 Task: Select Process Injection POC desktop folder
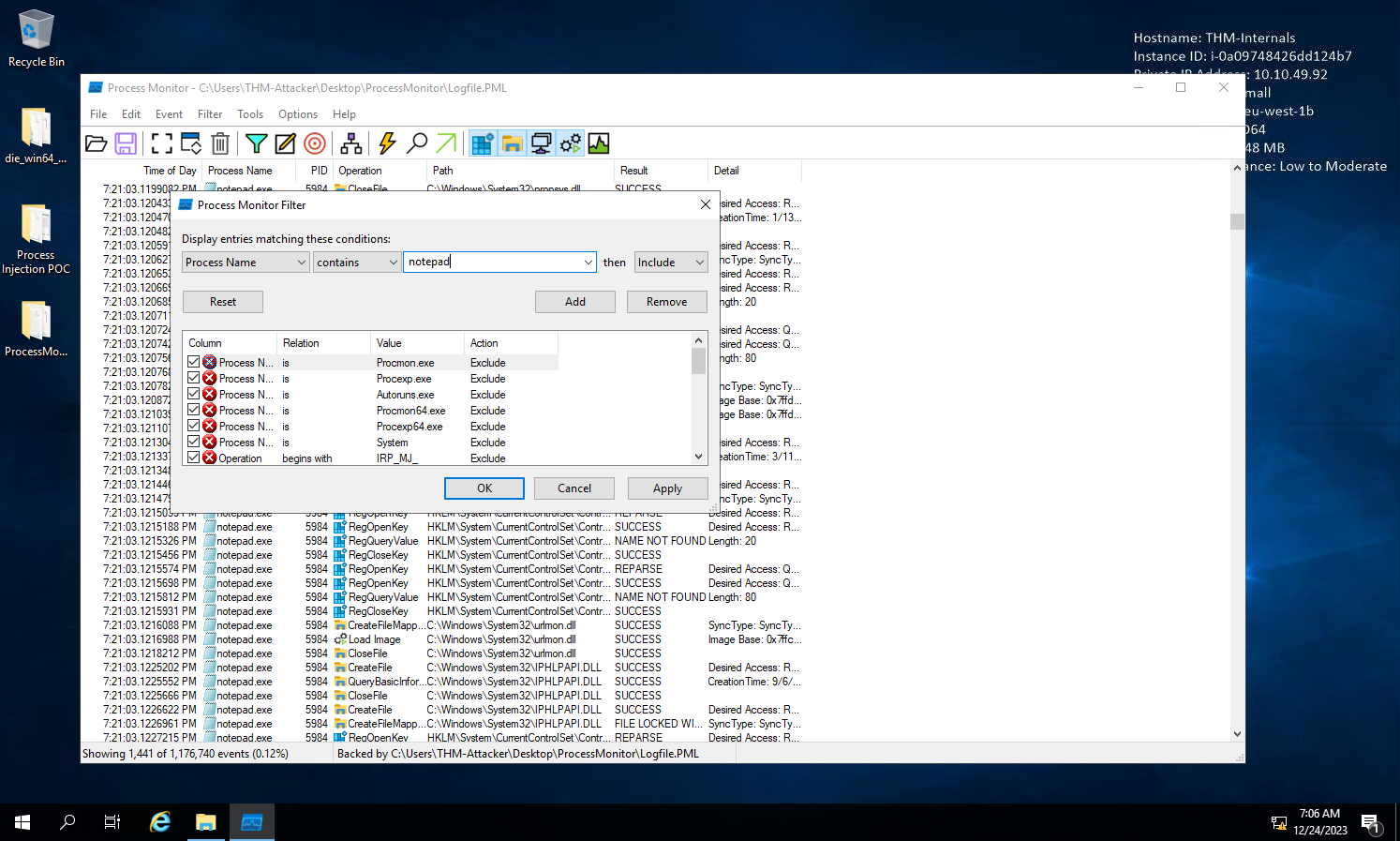click(x=36, y=239)
